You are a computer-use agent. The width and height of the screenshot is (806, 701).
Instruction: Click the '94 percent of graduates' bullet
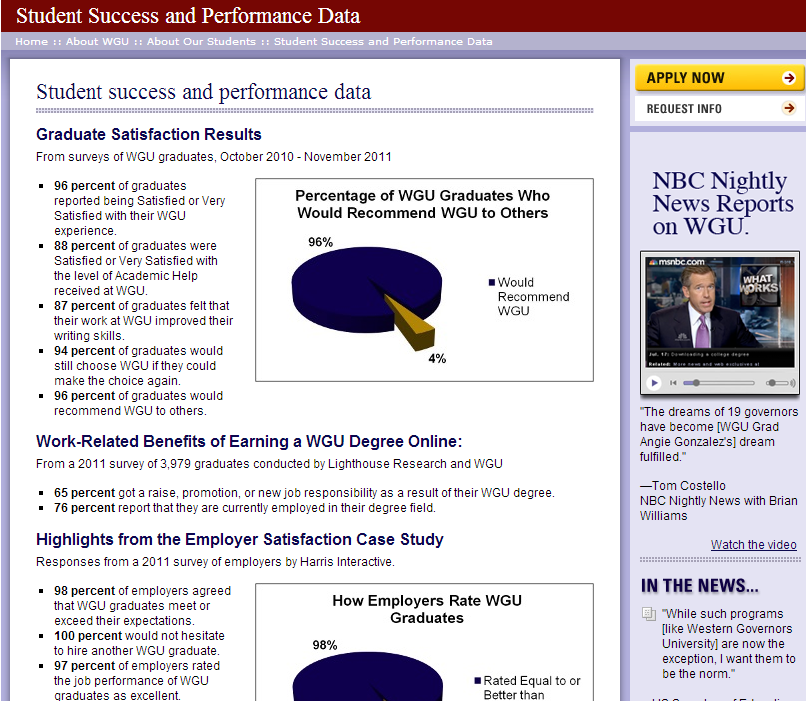(x=138, y=366)
